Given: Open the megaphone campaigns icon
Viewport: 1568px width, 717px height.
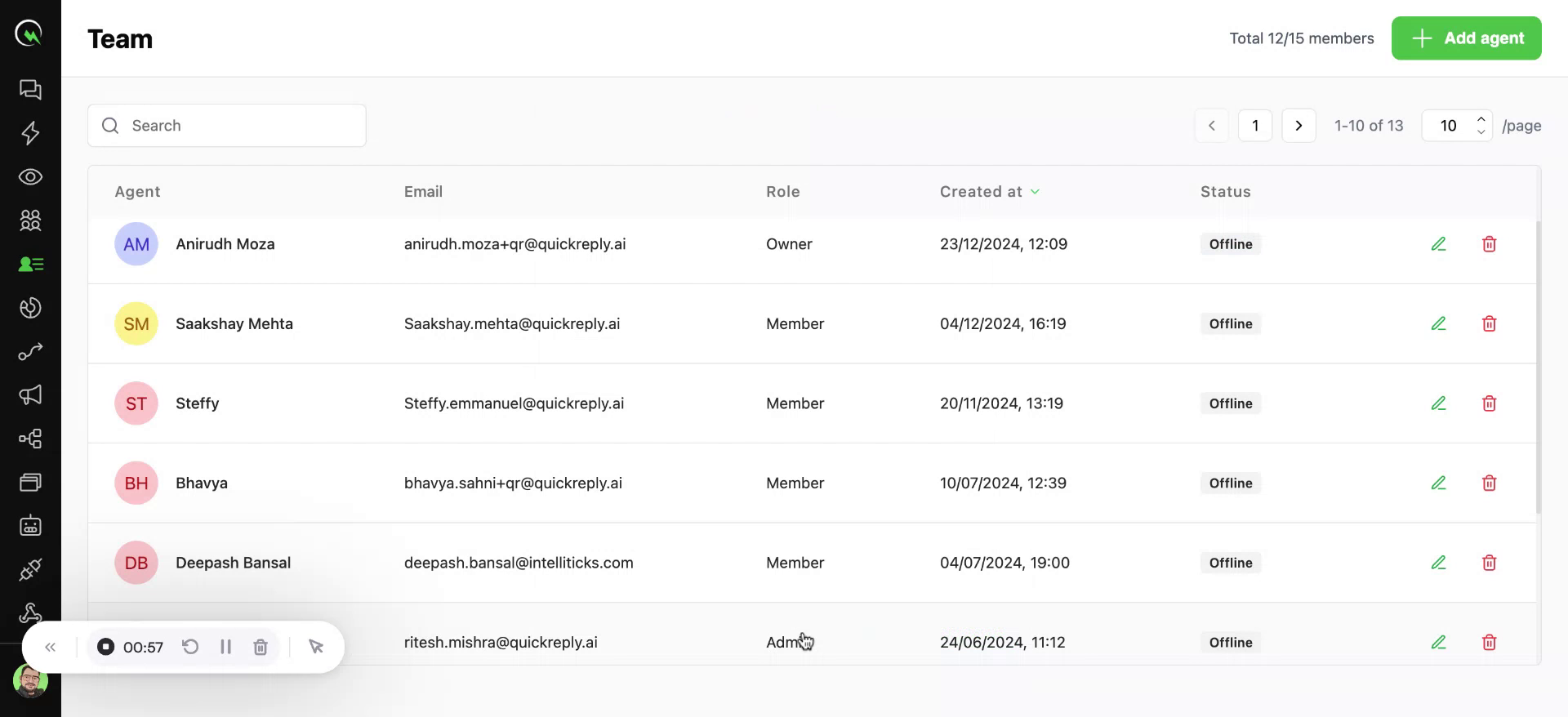Looking at the screenshot, I should 30,395.
